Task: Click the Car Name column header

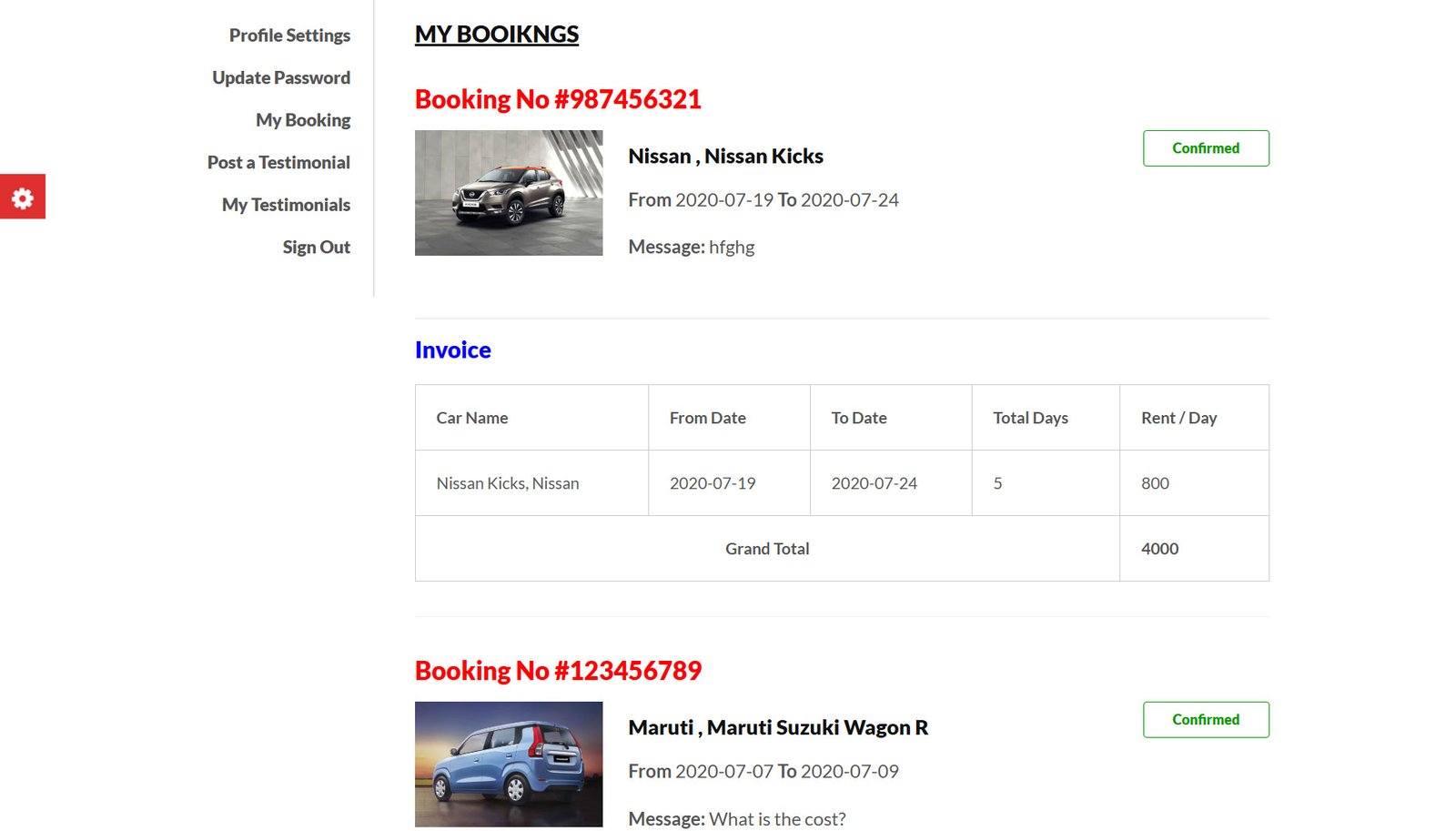Action: click(x=531, y=418)
